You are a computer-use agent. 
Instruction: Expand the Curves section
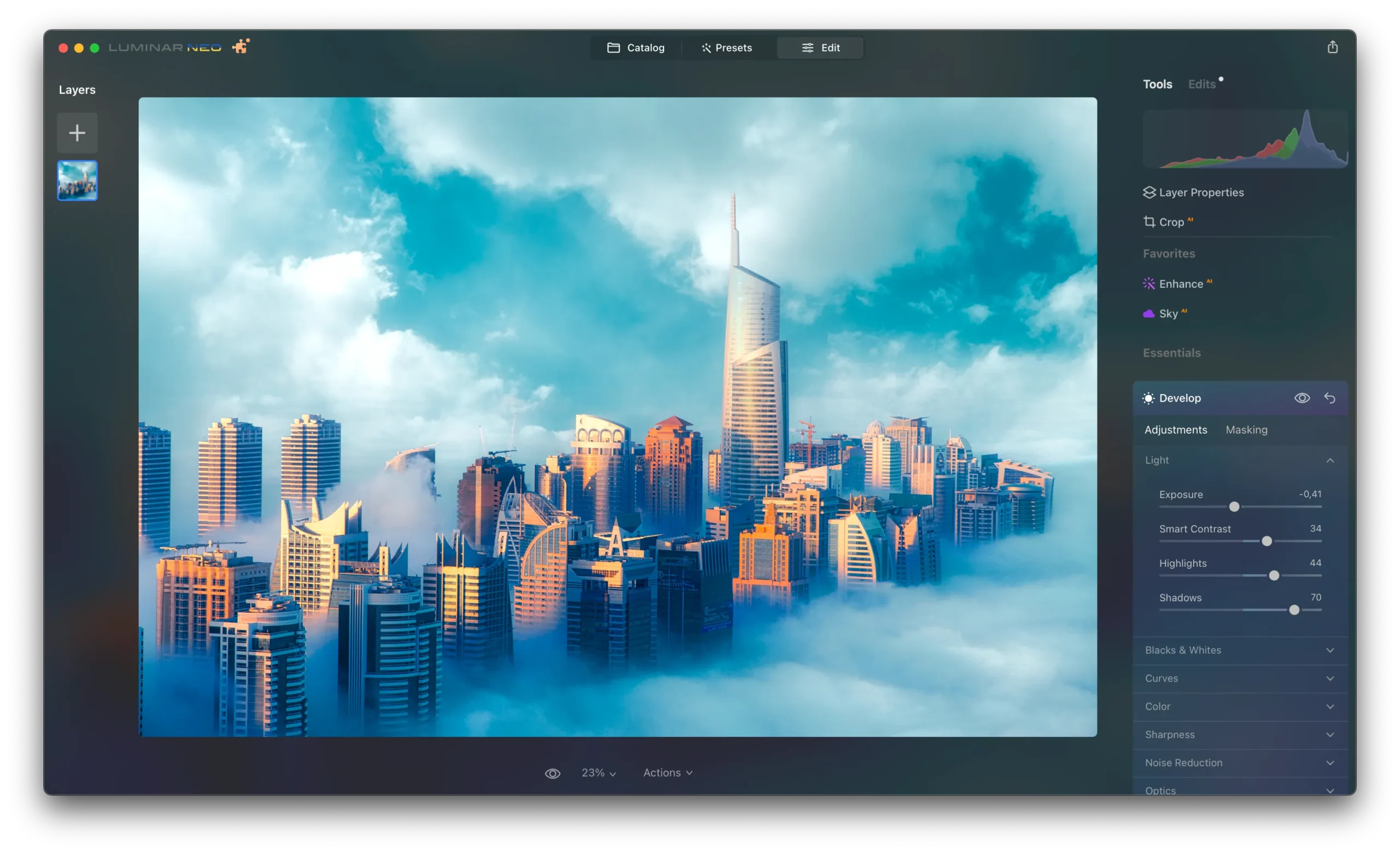coord(1239,678)
